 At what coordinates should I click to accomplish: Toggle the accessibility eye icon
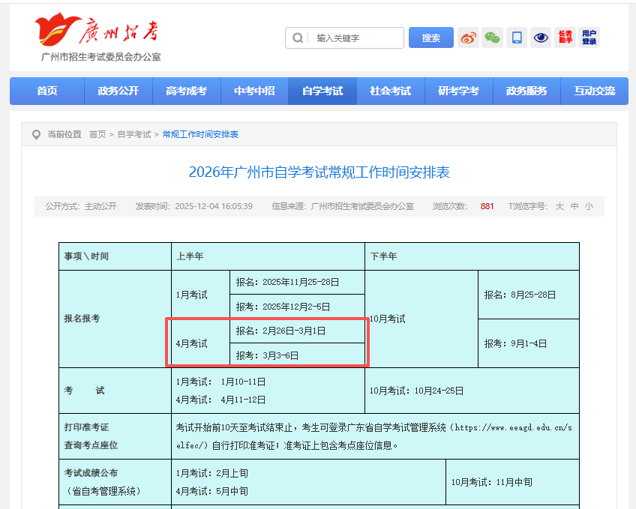[541, 38]
